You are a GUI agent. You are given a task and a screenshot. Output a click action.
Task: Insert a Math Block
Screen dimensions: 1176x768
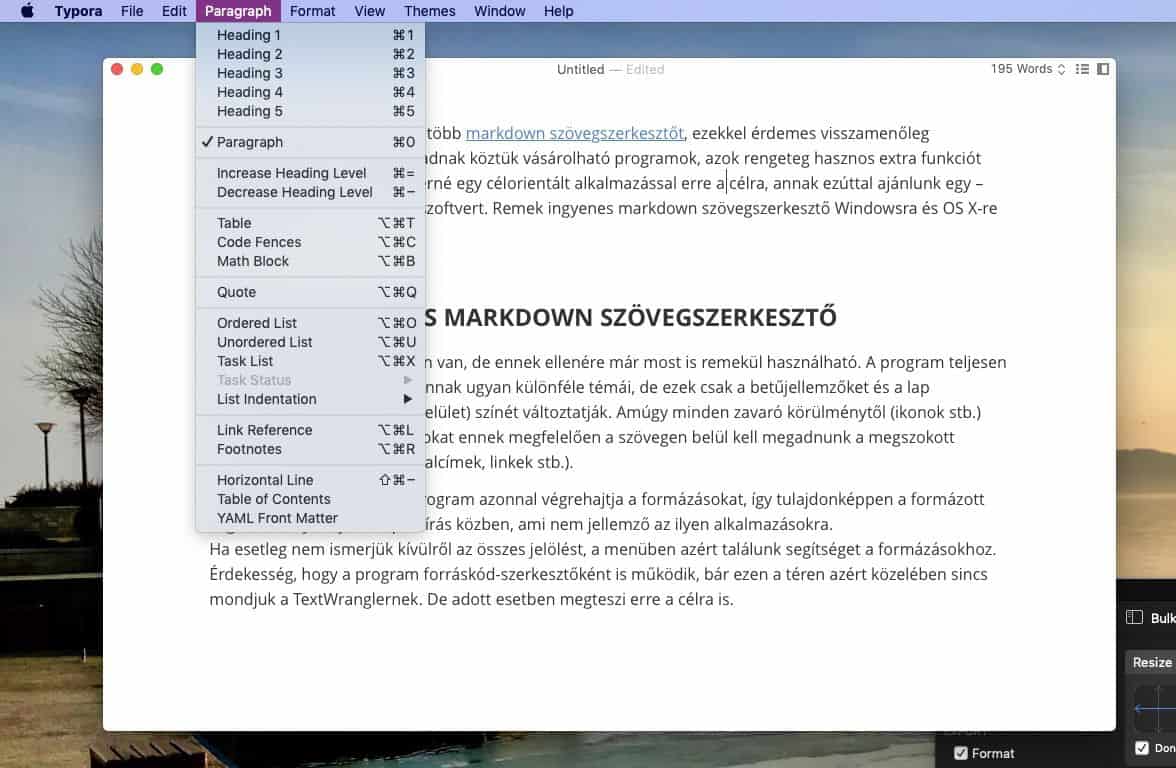click(x=310, y=261)
